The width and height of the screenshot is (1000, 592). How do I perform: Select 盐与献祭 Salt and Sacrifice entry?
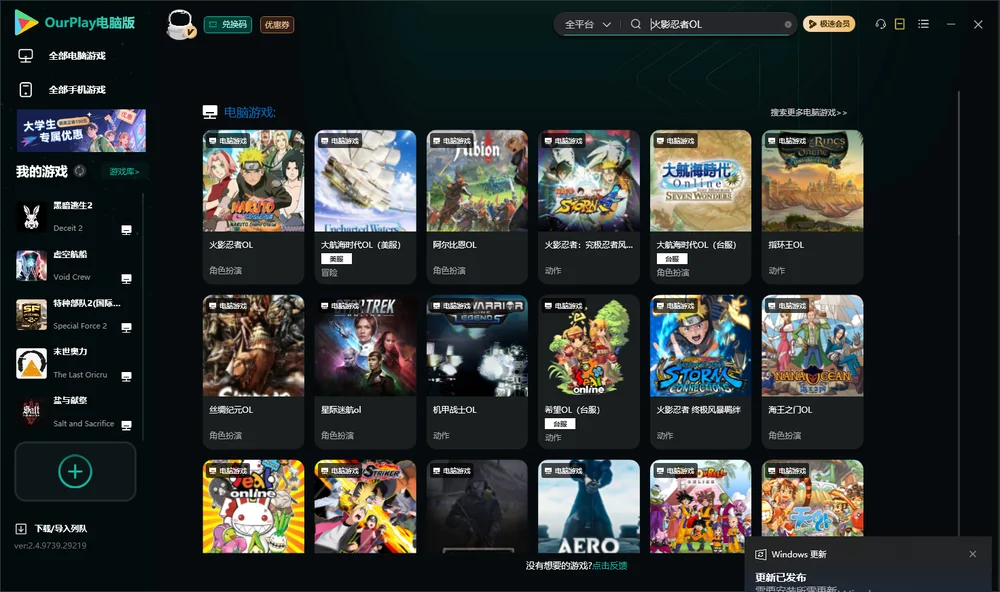pos(75,412)
